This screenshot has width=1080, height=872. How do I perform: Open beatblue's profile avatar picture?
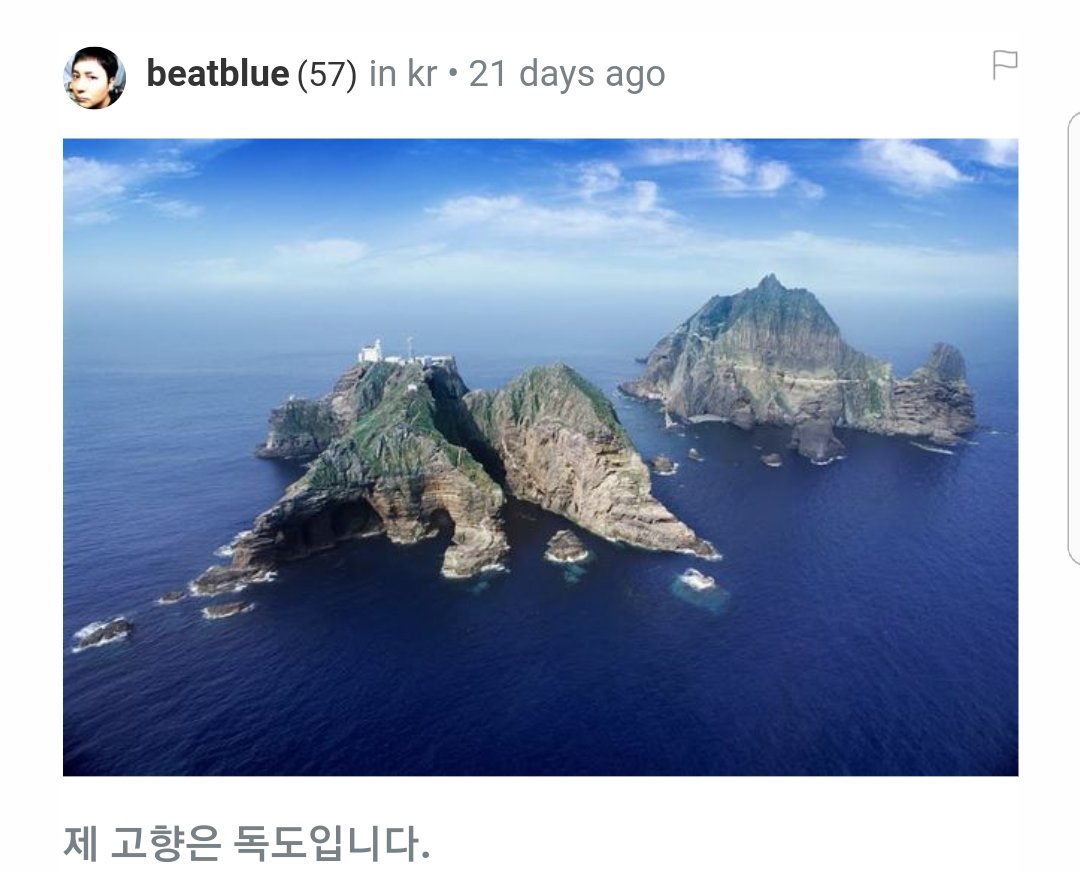(x=94, y=78)
